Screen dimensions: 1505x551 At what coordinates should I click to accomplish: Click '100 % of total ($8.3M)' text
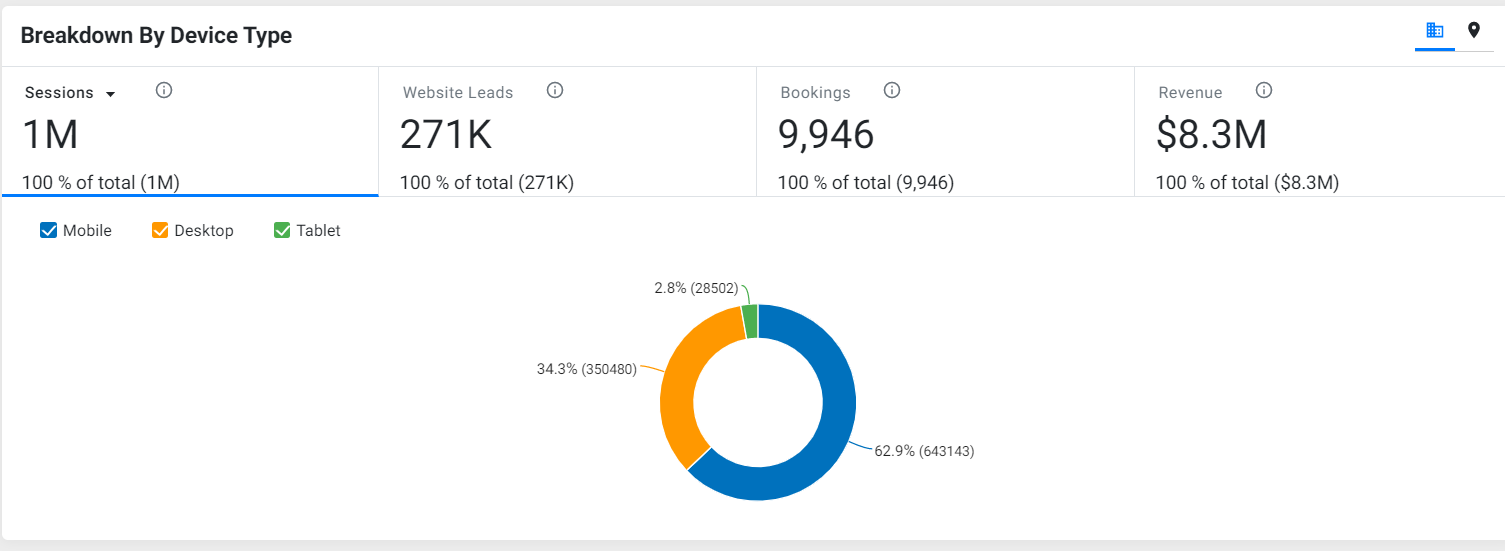point(1247,183)
